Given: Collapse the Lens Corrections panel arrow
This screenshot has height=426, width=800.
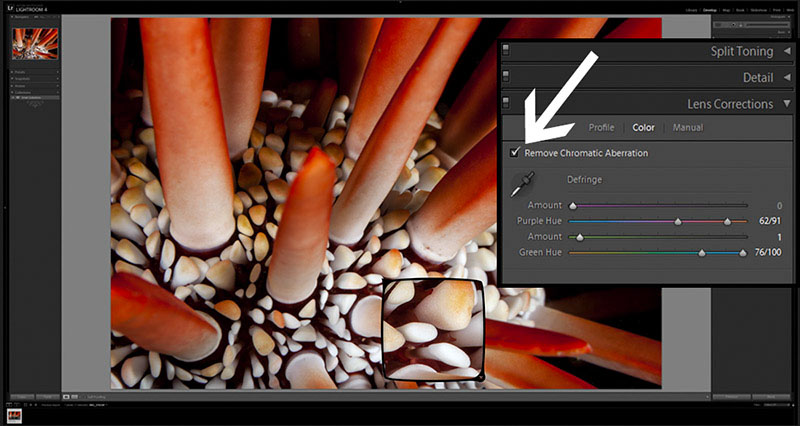Looking at the screenshot, I should point(787,103).
